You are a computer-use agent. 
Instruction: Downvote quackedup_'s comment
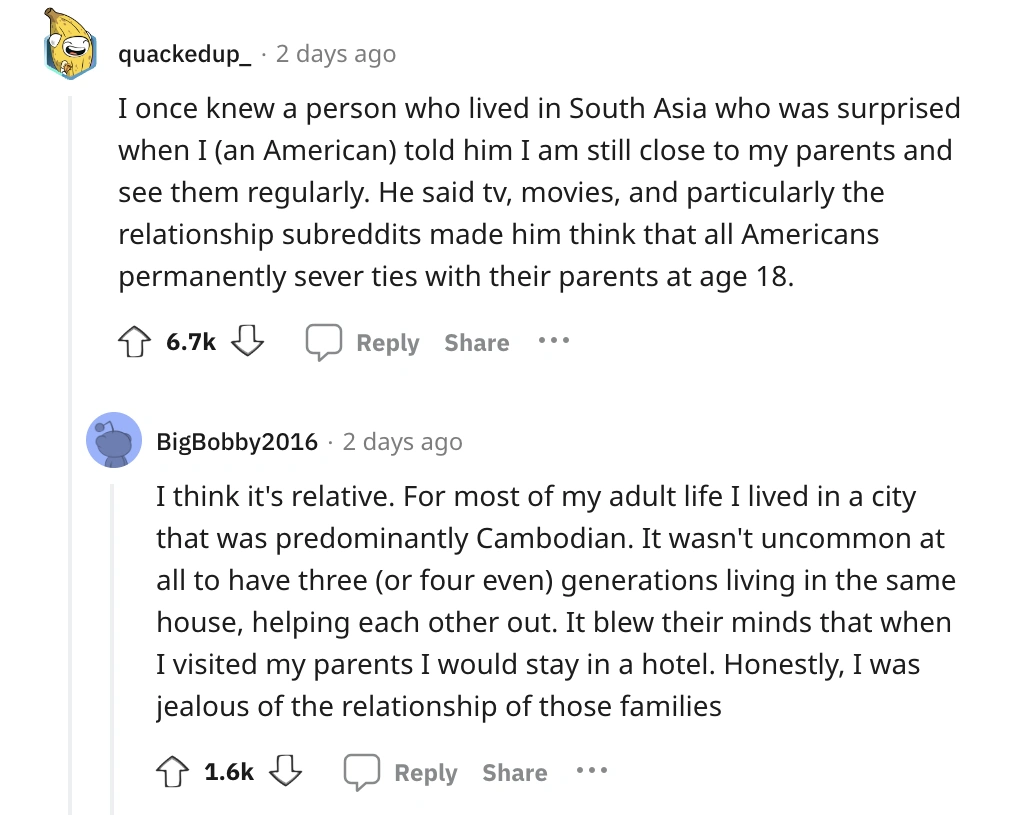click(247, 341)
